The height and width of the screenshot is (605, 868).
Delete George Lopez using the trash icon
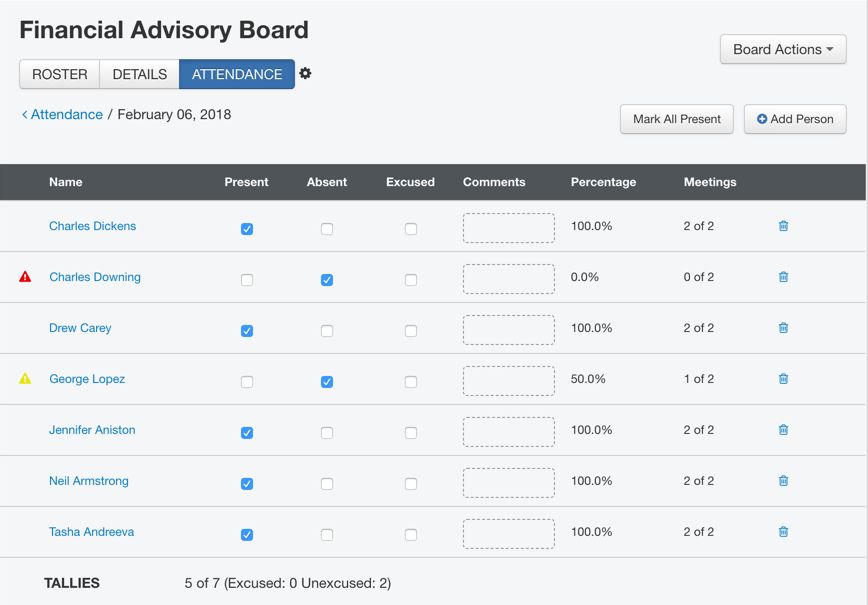(783, 379)
